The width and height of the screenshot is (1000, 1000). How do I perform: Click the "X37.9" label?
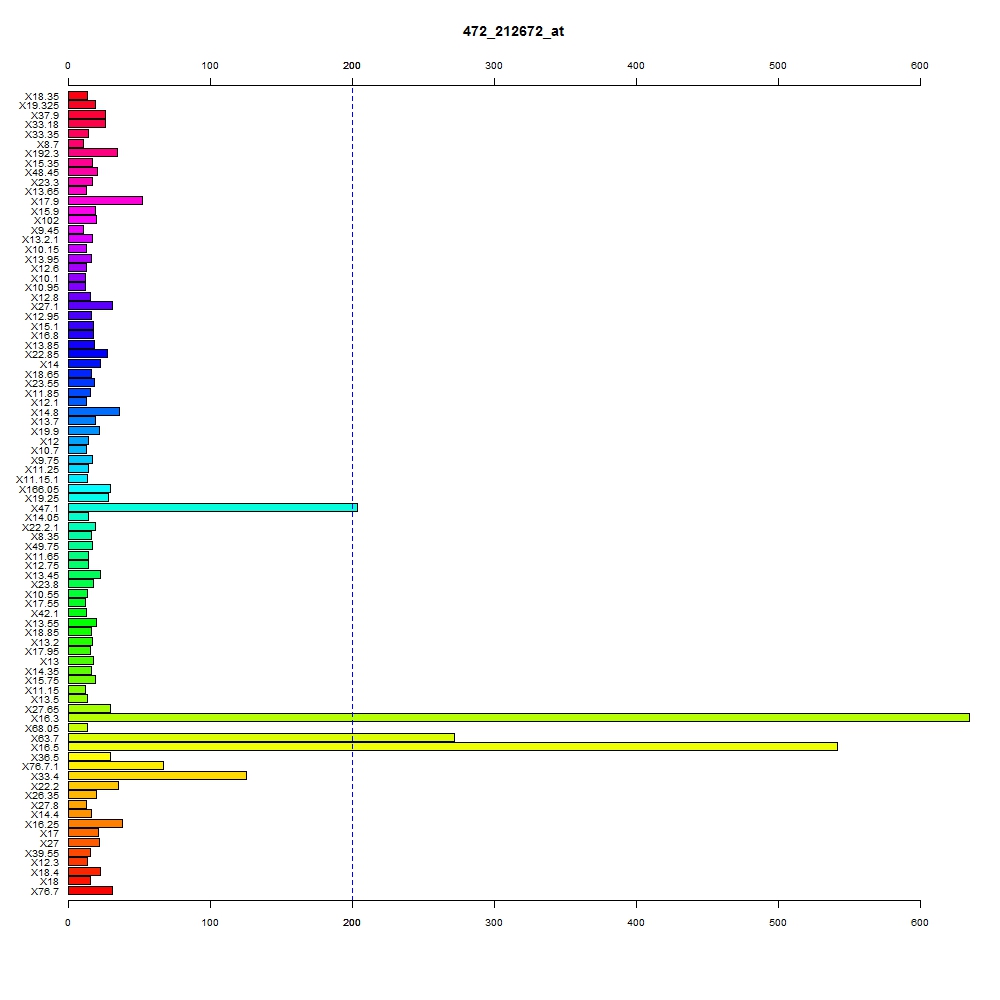tap(45, 115)
